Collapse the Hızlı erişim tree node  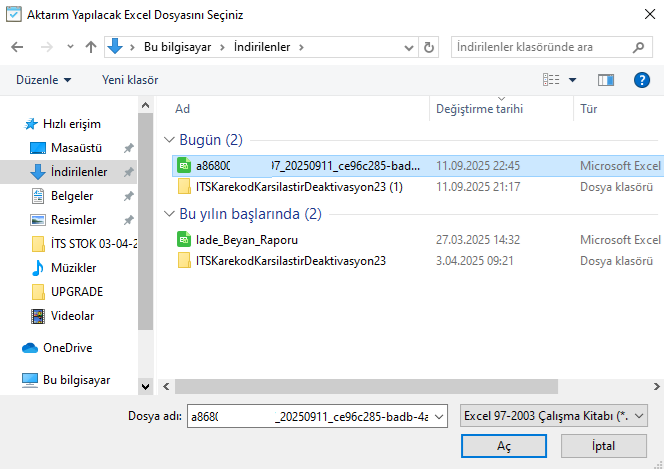tap(13, 124)
